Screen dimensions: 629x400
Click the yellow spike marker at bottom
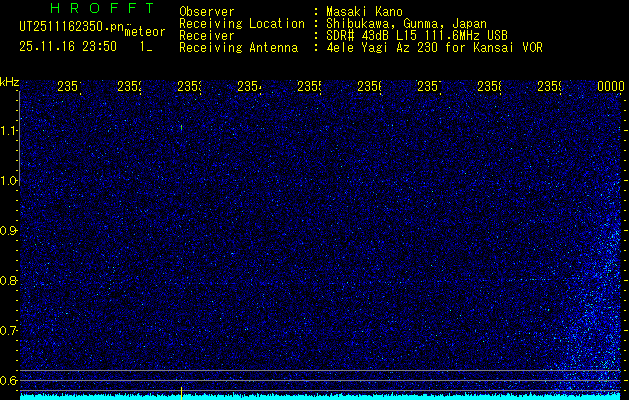[x=180, y=388]
